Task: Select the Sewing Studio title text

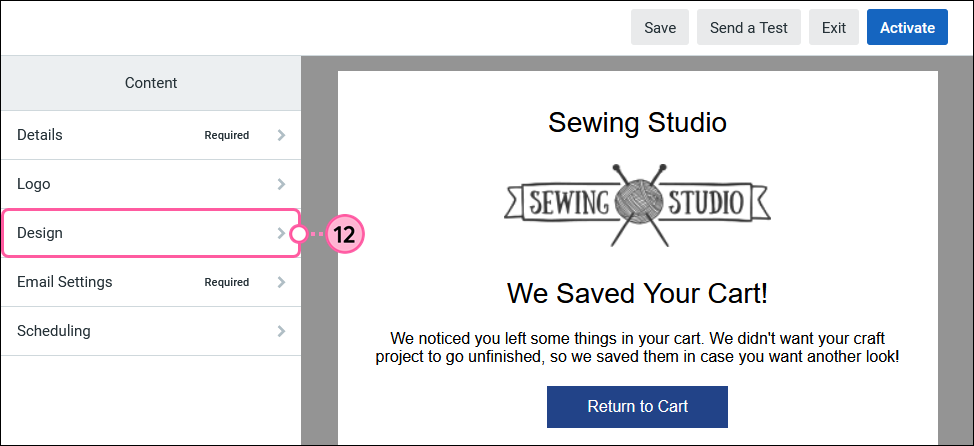Action: click(637, 122)
